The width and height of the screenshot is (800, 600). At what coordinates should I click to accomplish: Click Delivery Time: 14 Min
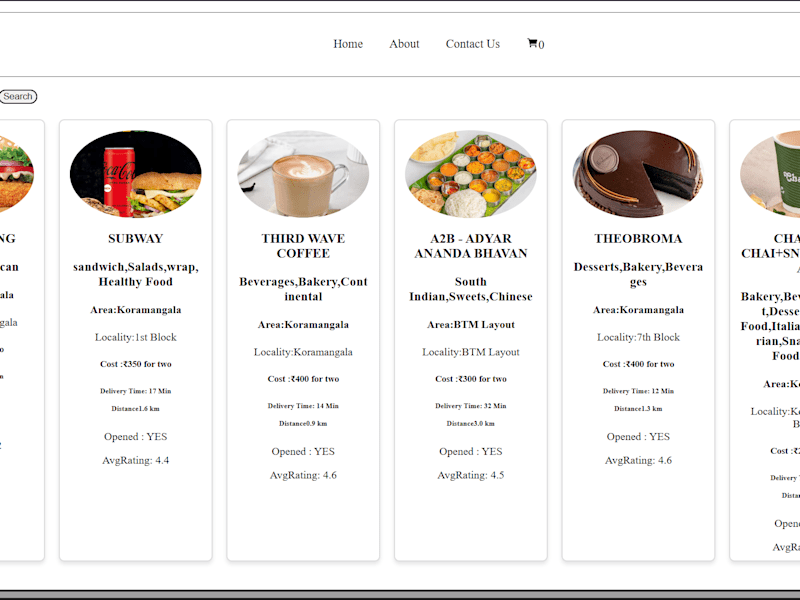[303, 406]
